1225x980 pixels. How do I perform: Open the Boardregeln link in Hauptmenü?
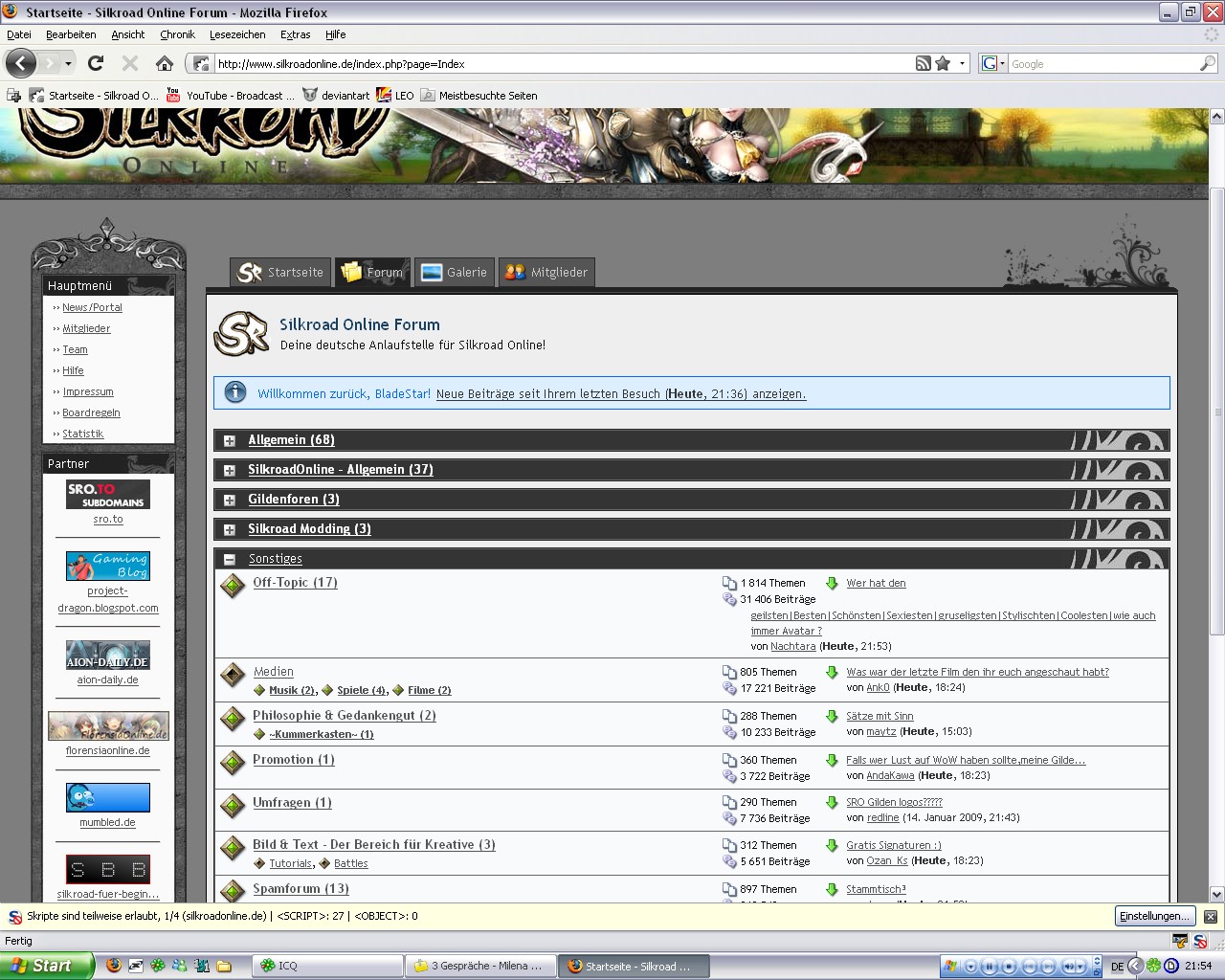91,412
